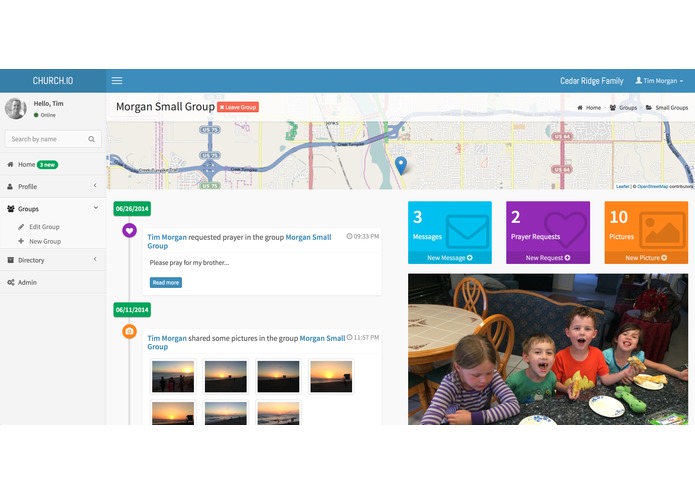The width and height of the screenshot is (695, 494).
Task: Click the 11:57 PM timestamp
Action: click(x=363, y=337)
